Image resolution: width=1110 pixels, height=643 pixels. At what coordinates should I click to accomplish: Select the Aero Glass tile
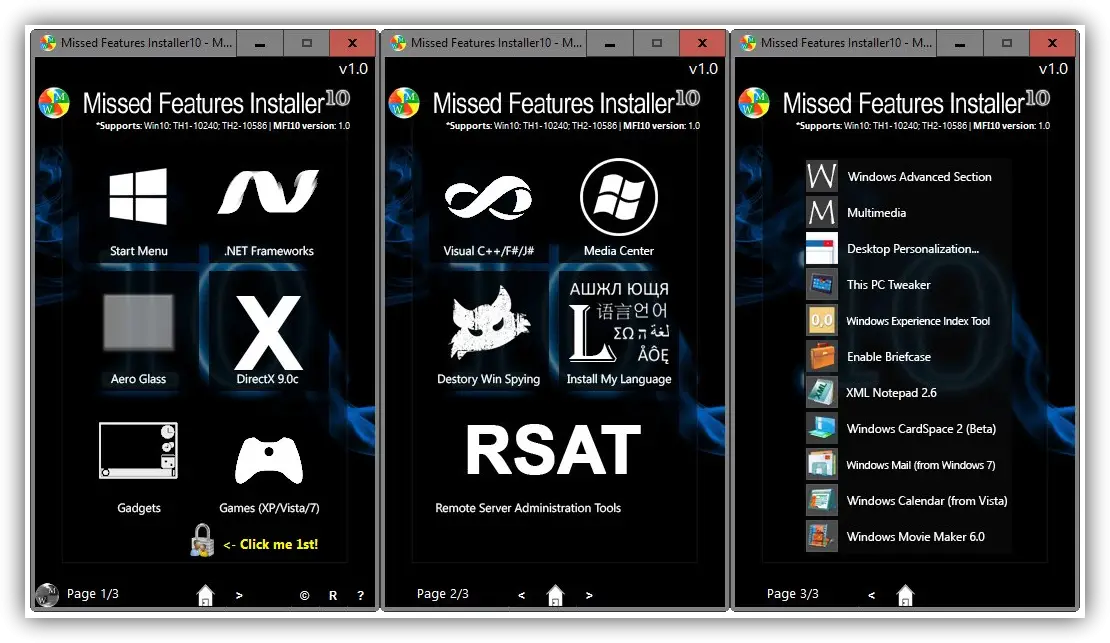[139, 338]
